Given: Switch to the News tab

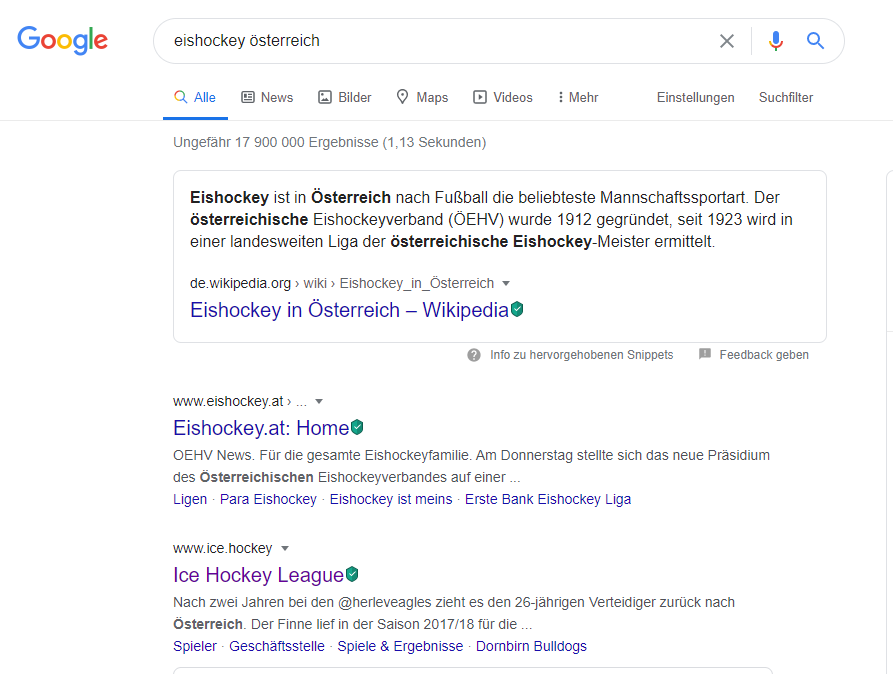Looking at the screenshot, I should (267, 97).
